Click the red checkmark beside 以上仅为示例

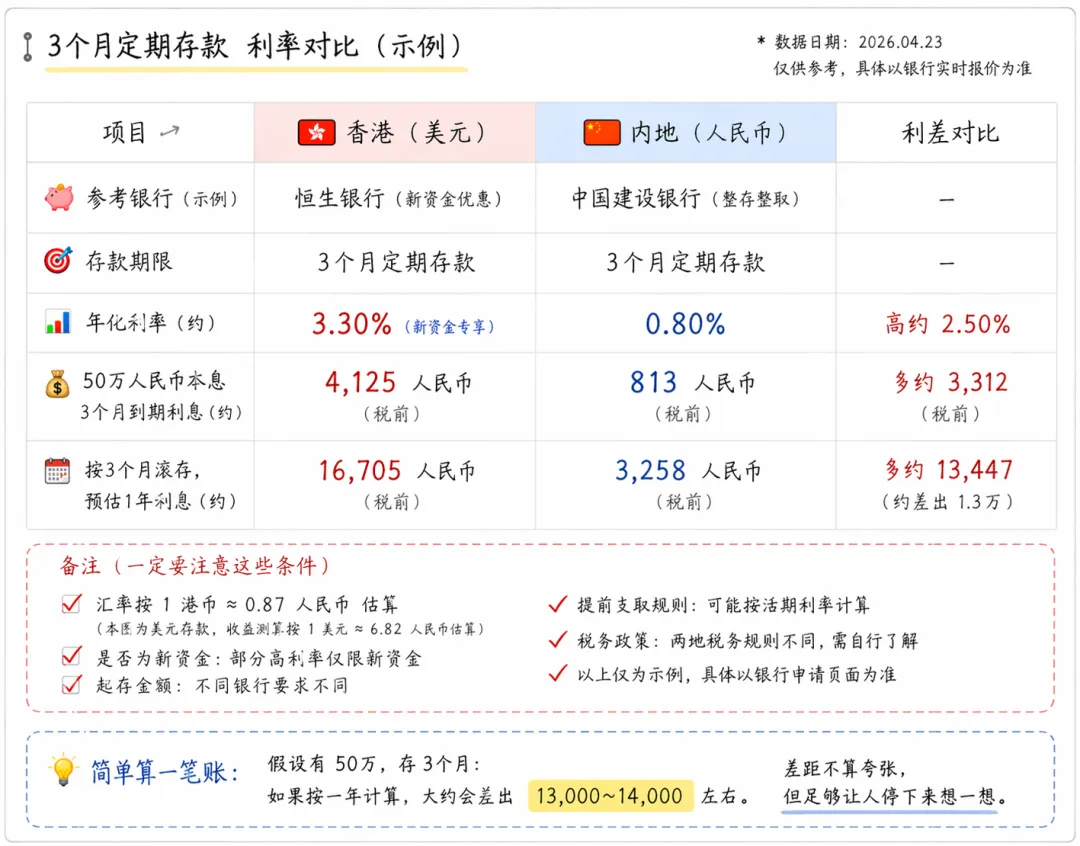(x=558, y=673)
